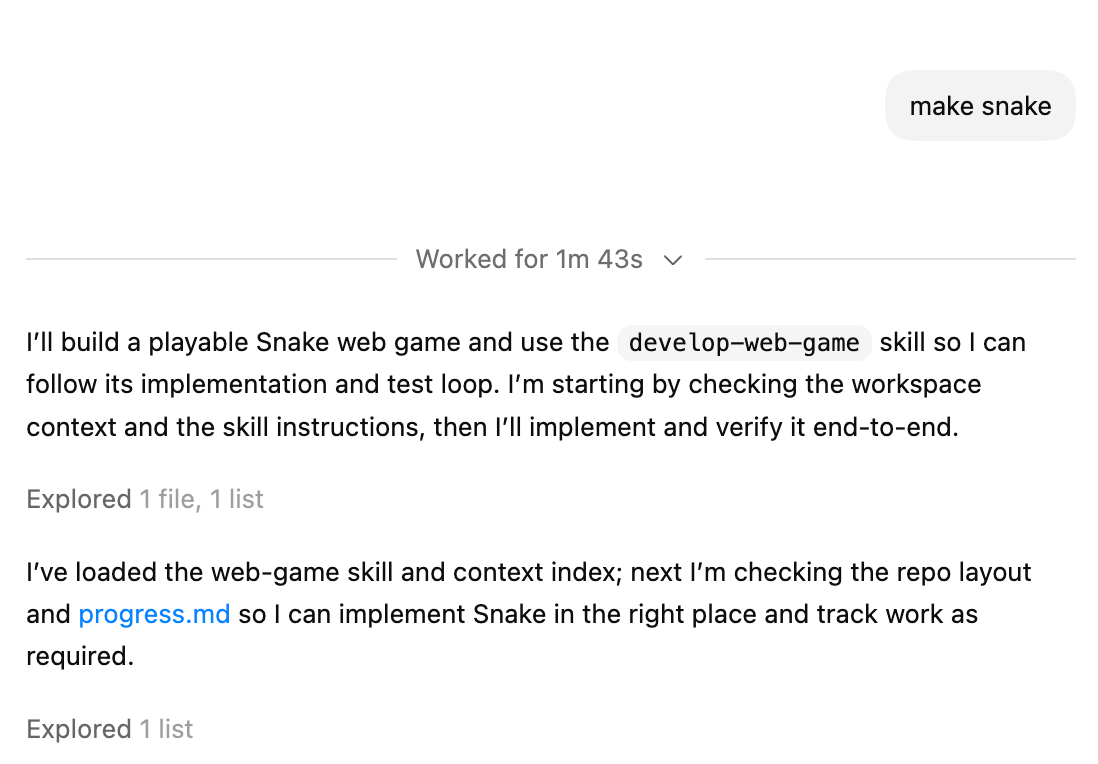Expand the "Explored 1 file, 1 list" row
1098x764 pixels.
pos(145,499)
